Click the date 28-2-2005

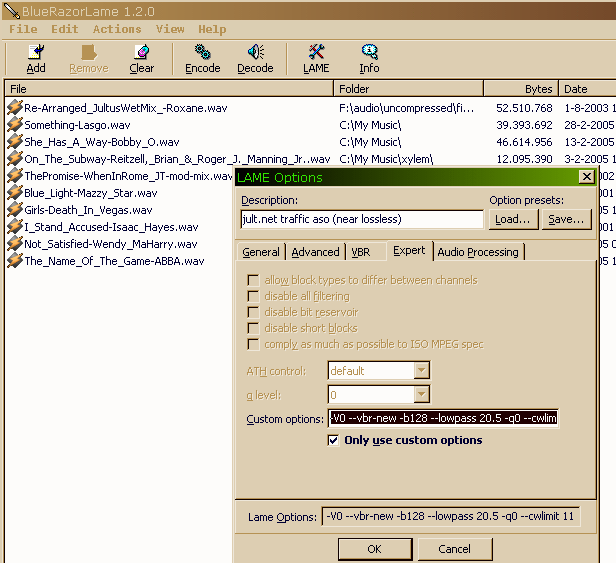589,125
